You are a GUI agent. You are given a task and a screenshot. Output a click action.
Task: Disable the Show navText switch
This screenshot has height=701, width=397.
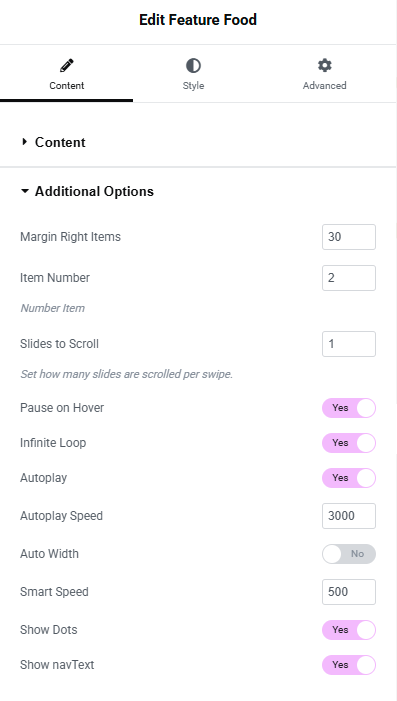click(x=349, y=665)
